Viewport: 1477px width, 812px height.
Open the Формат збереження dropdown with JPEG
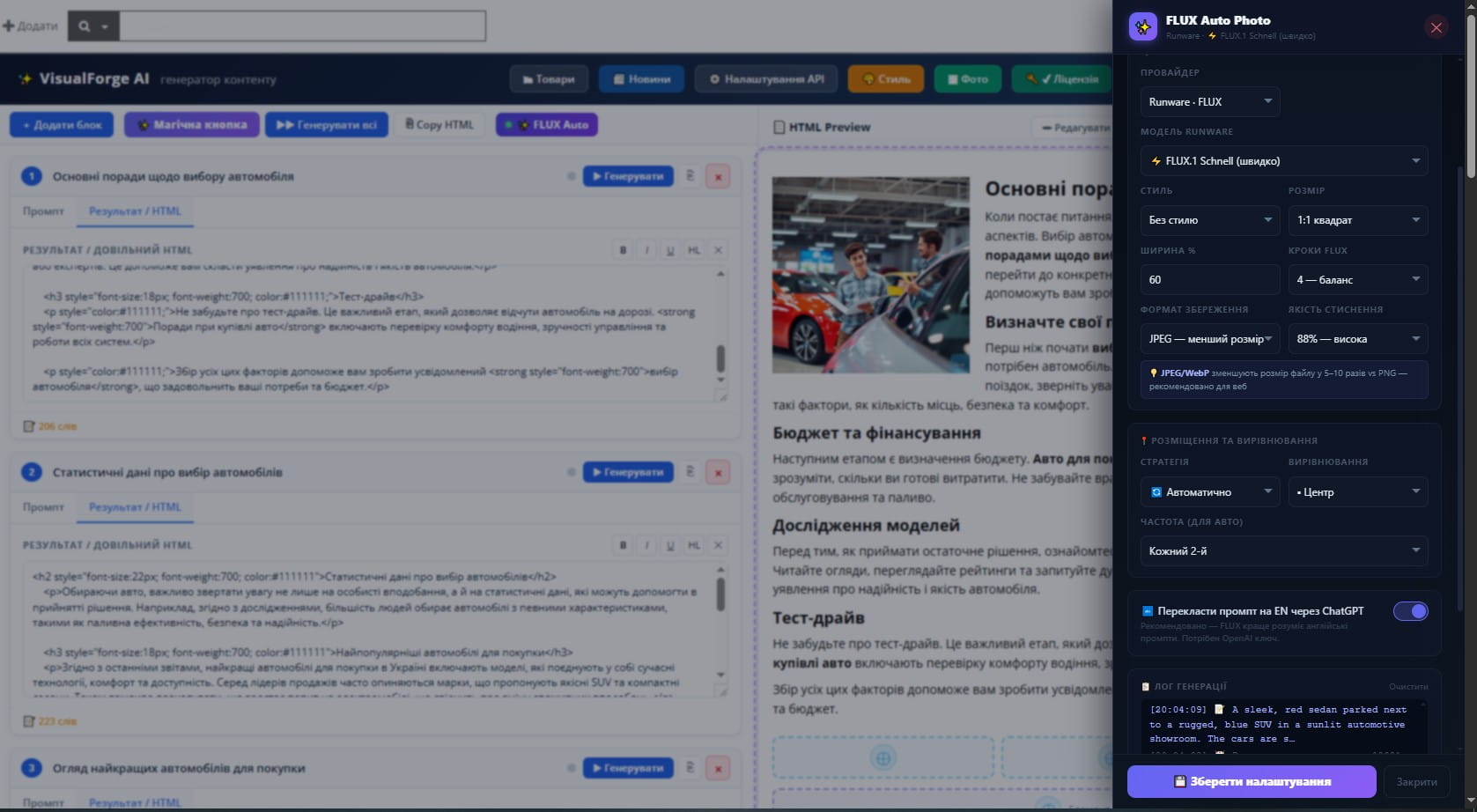coord(1210,339)
